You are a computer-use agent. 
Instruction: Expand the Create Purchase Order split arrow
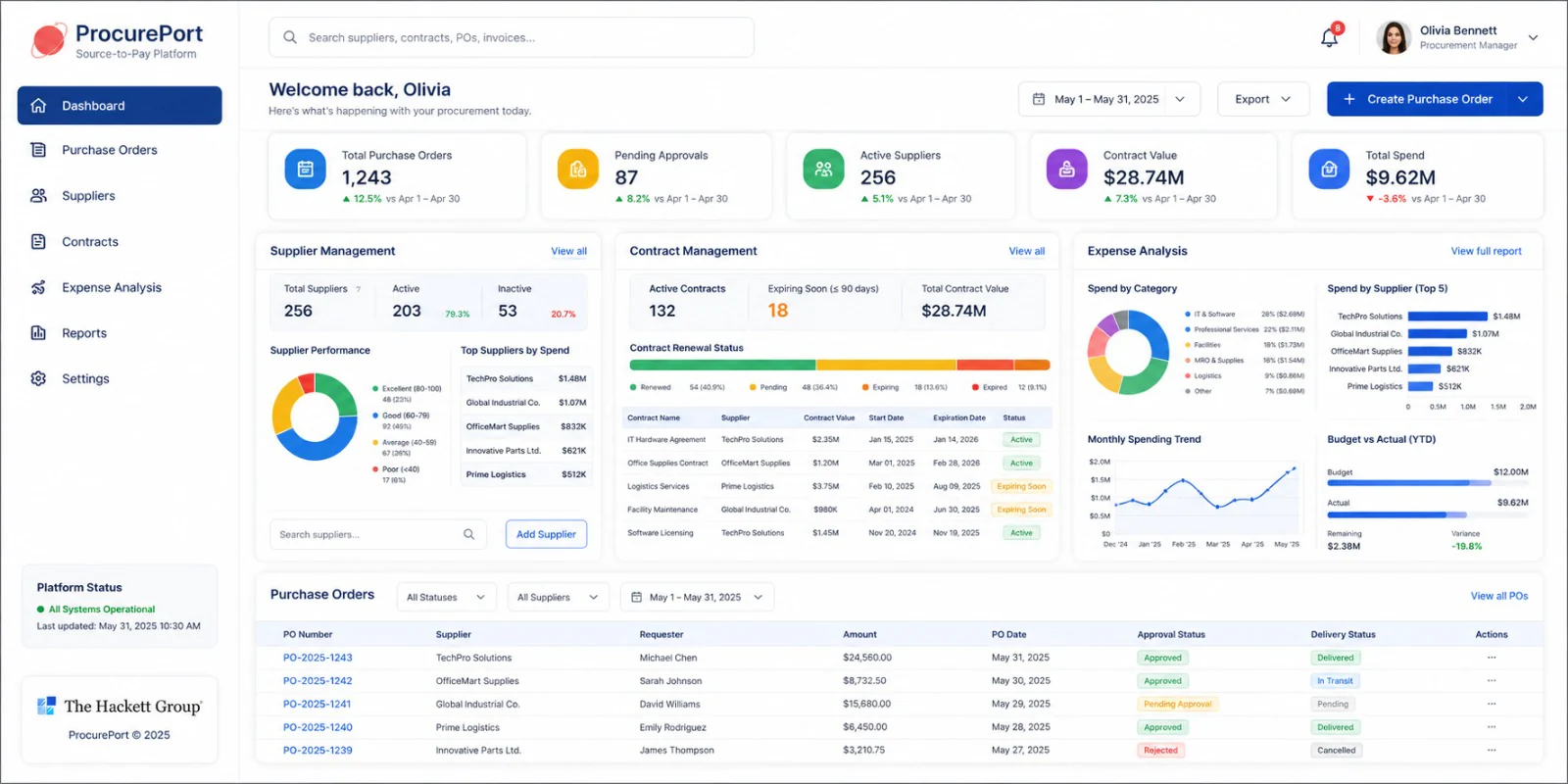tap(1523, 99)
